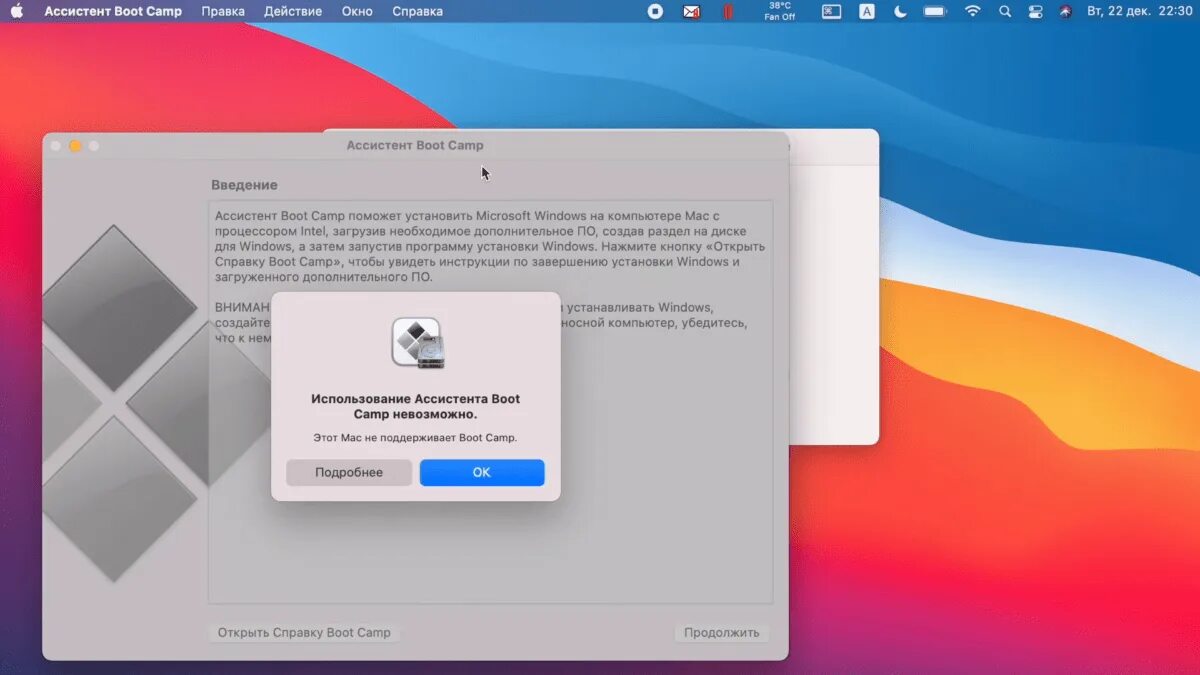
Task: Open the Apple menu
Action: 17,12
